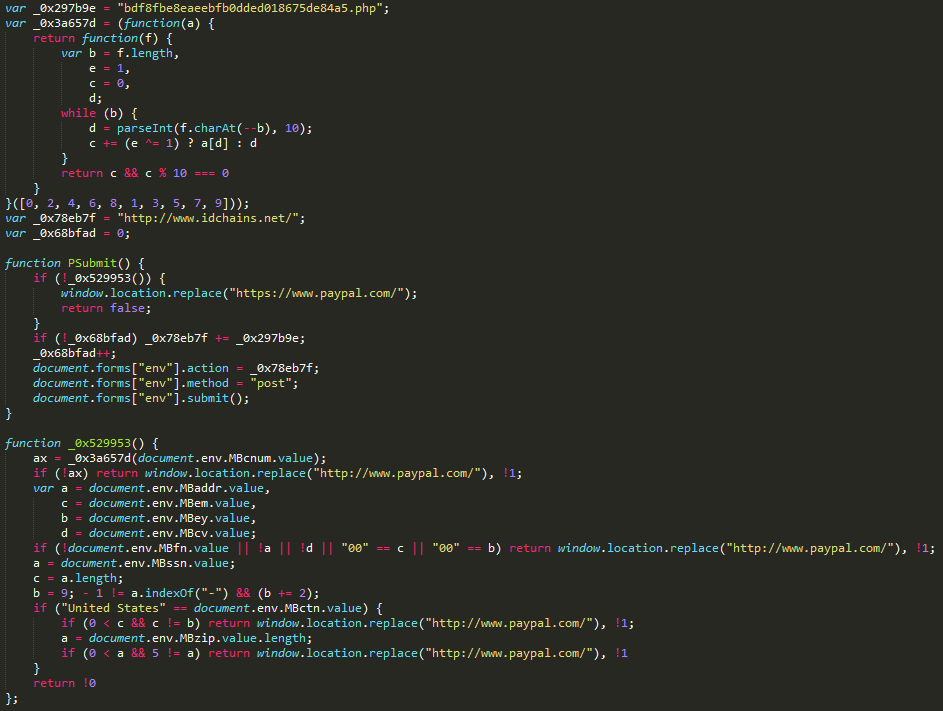
Task: Click "MBctn" field reference
Action: (x=303, y=609)
